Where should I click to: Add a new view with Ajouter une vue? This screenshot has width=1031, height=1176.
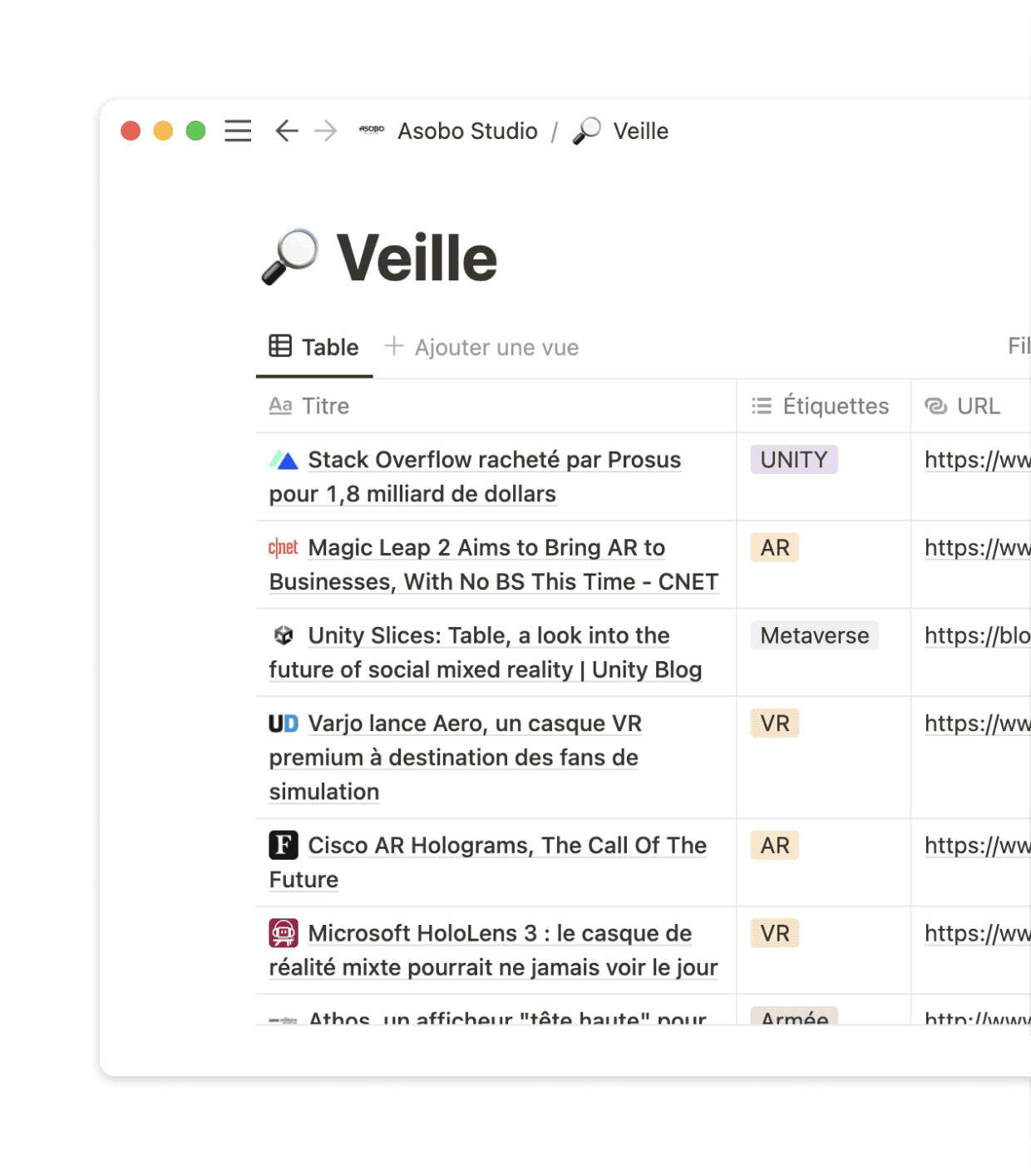click(482, 347)
